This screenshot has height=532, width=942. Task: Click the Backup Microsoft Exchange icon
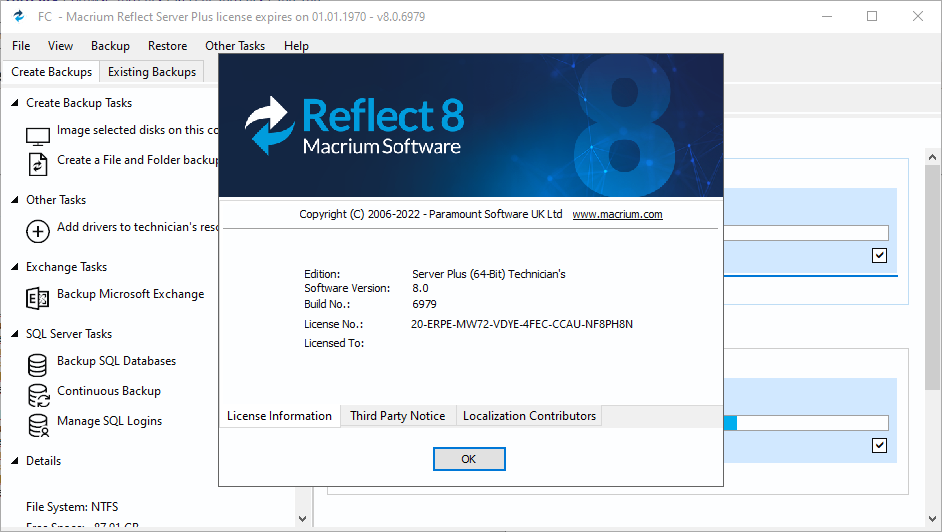[x=37, y=298]
